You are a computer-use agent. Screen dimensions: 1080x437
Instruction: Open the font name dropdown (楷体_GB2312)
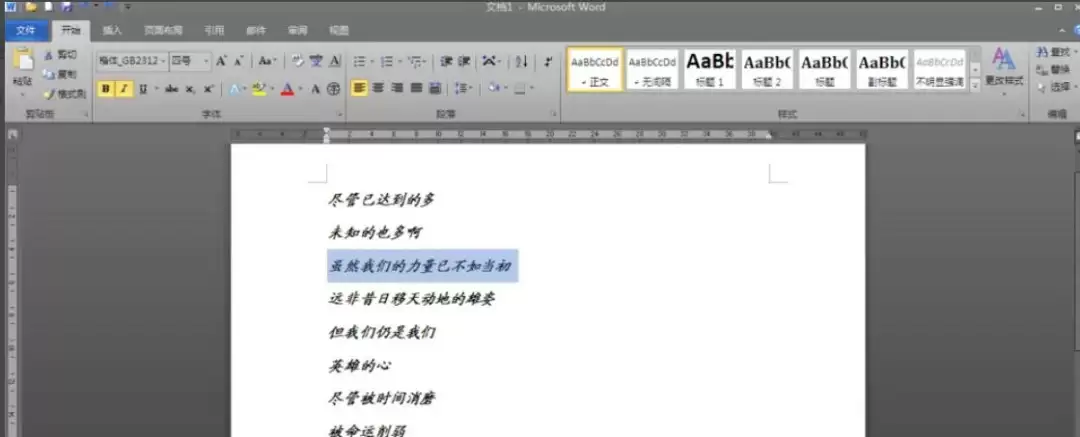[x=164, y=61]
